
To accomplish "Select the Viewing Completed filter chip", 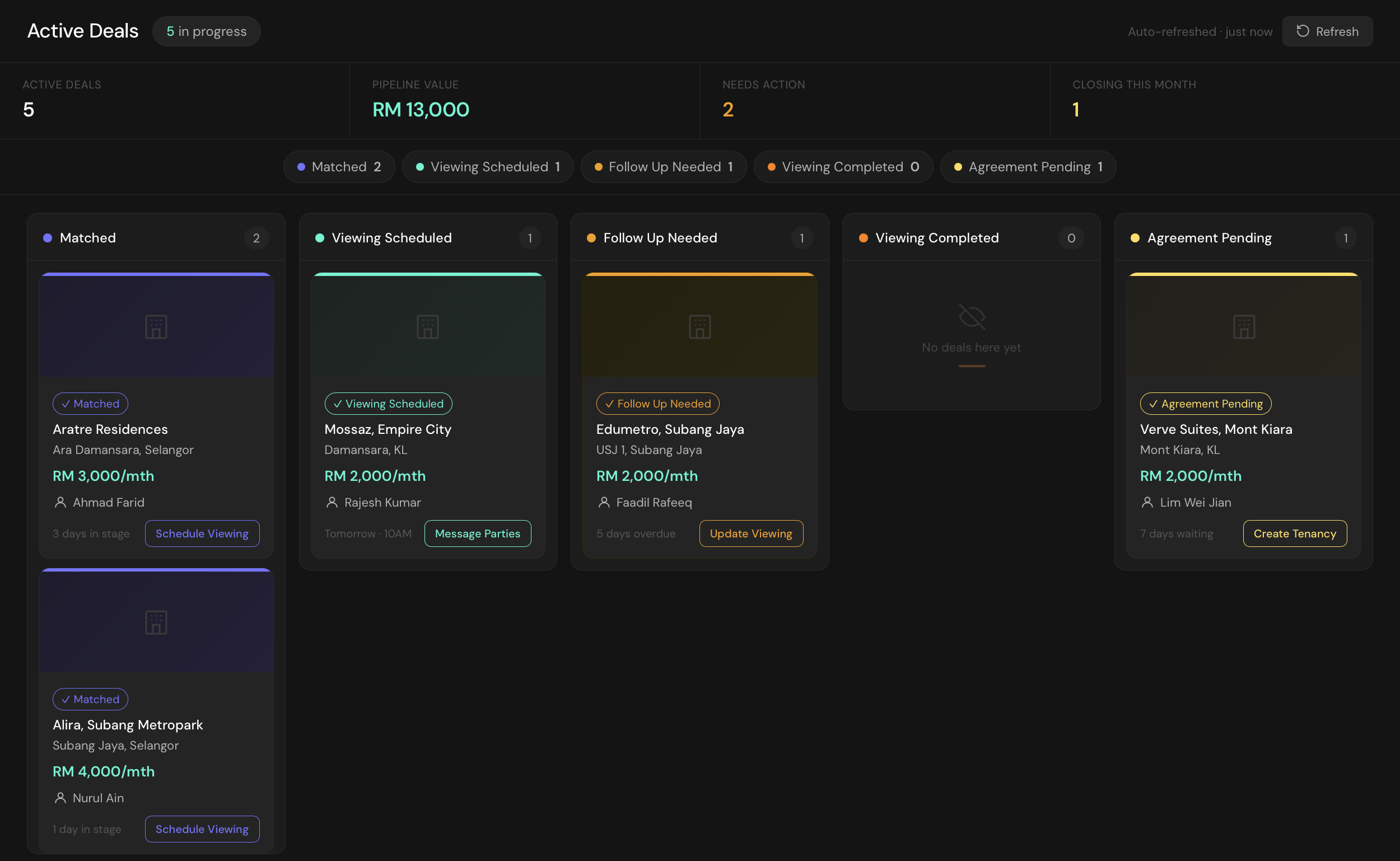I will 843,167.
